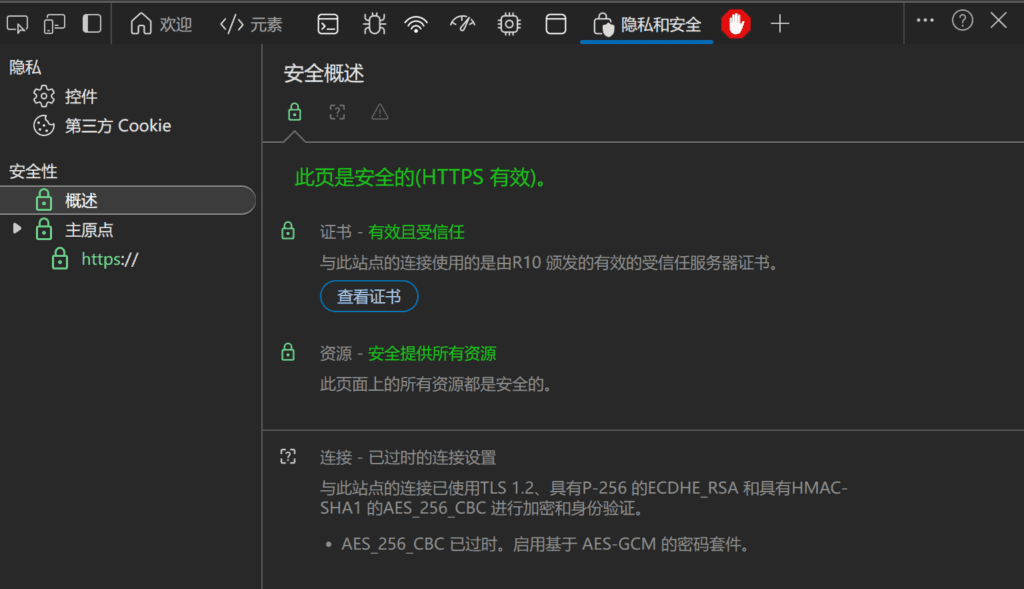Expand the 主原点 tree node
1024x589 pixels.
[16, 229]
